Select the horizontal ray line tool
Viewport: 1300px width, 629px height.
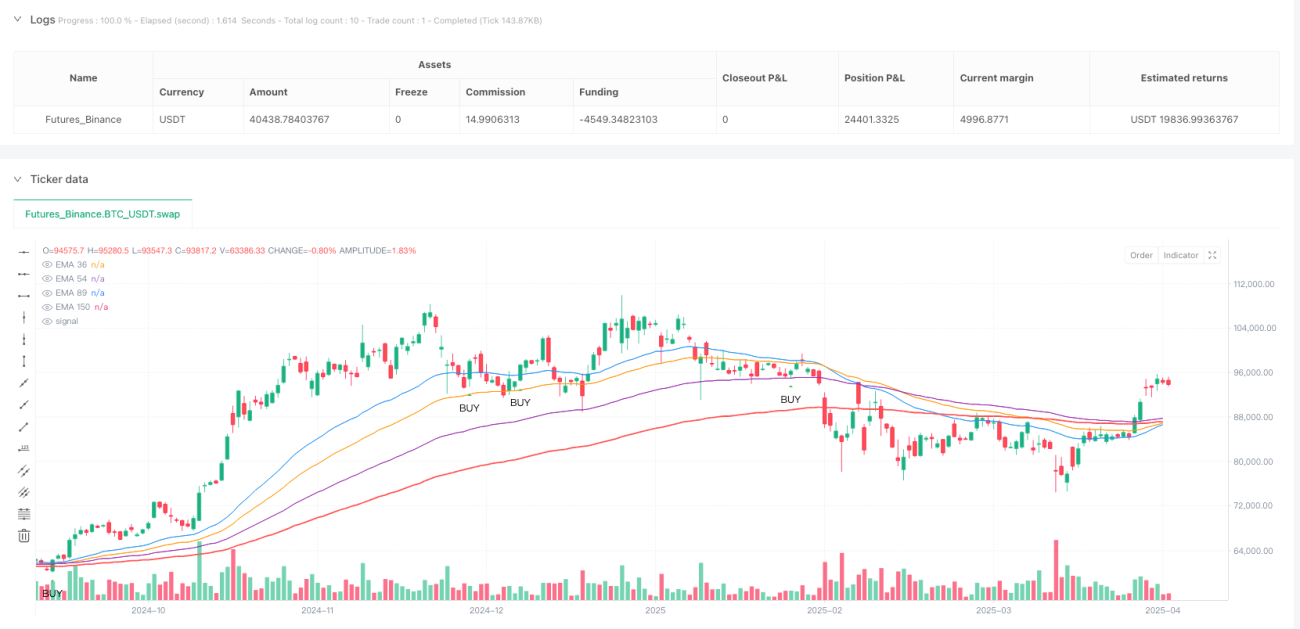click(x=24, y=273)
